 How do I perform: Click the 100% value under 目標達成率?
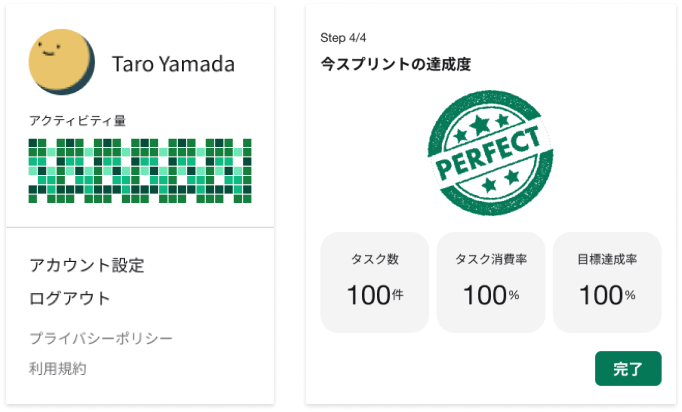point(607,295)
